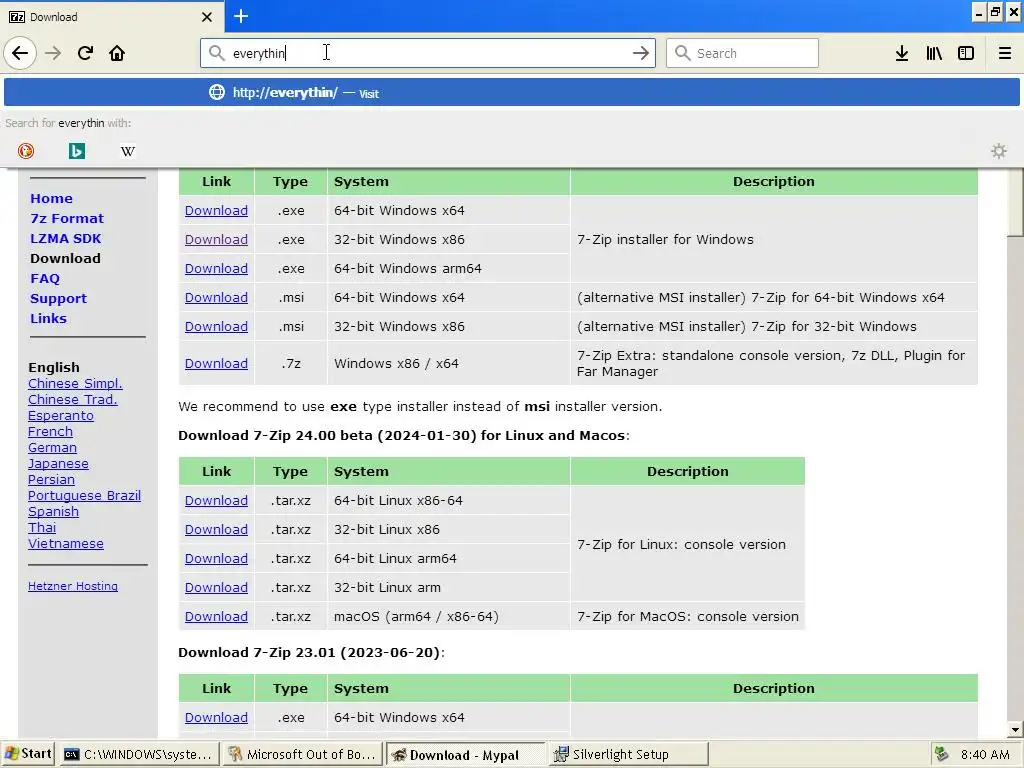Screen dimensions: 1024x768
Task: Switch language to Thai
Action: pos(42,527)
